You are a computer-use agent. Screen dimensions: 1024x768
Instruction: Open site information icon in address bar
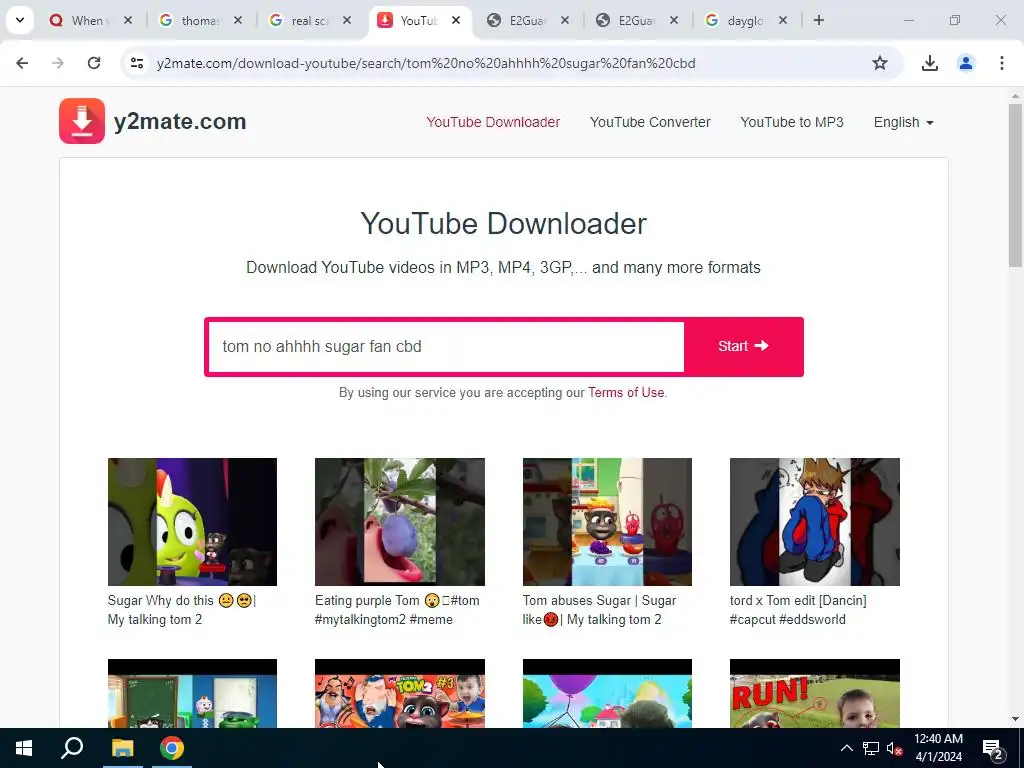tap(137, 63)
